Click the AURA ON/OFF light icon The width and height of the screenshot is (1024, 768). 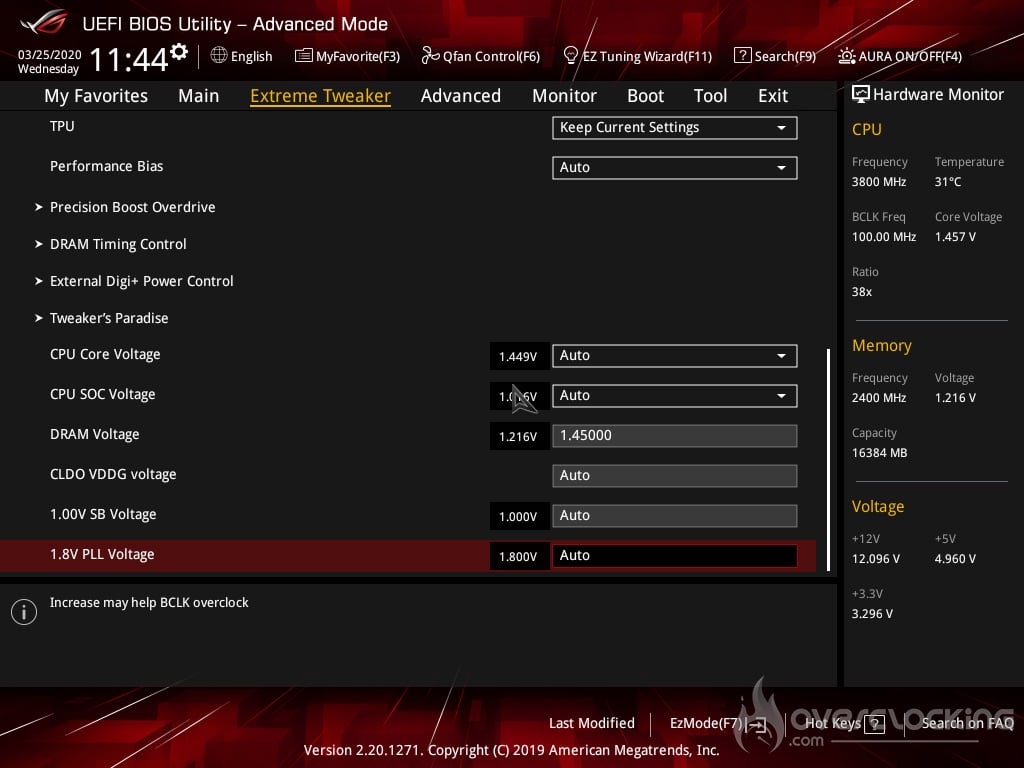[846, 56]
